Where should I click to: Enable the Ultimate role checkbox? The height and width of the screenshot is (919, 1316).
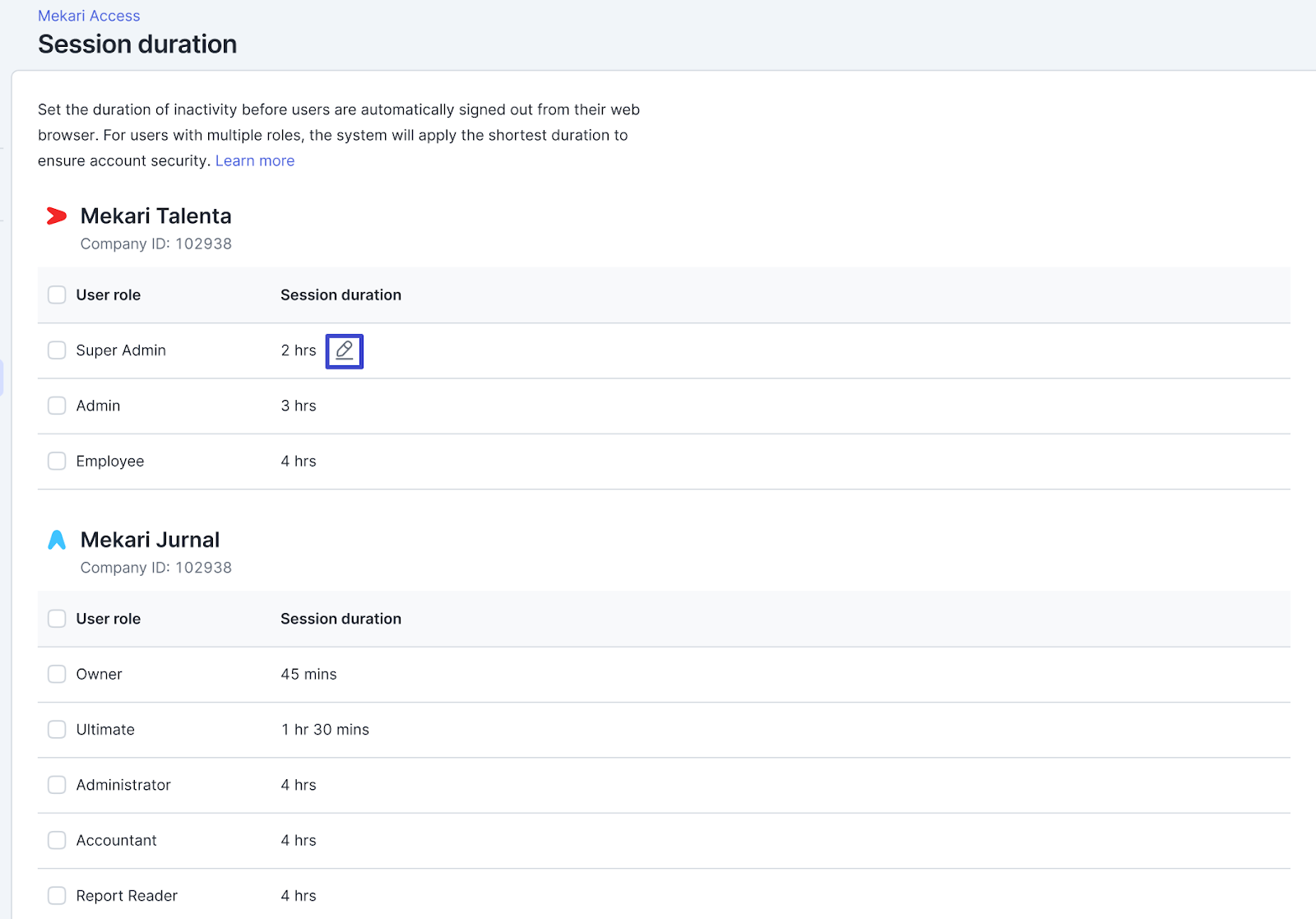point(57,730)
